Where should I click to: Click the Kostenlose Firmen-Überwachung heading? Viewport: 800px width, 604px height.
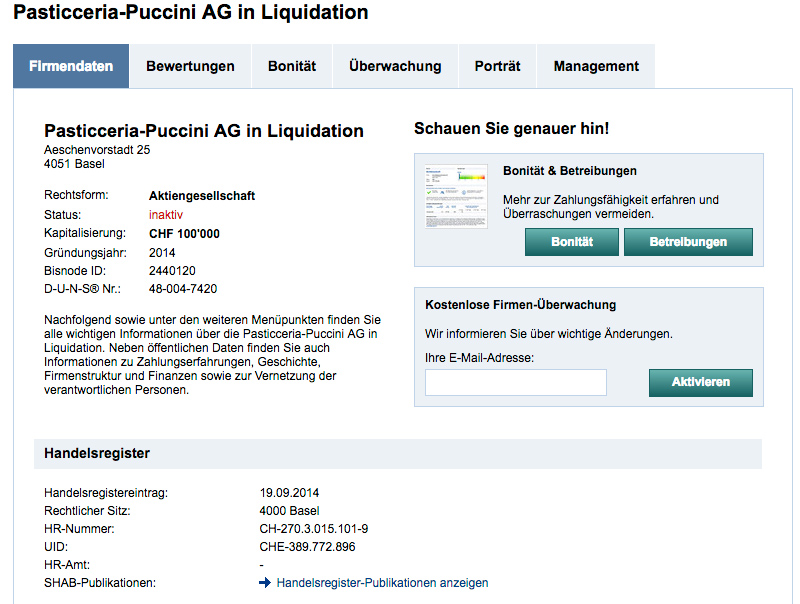[x=520, y=305]
